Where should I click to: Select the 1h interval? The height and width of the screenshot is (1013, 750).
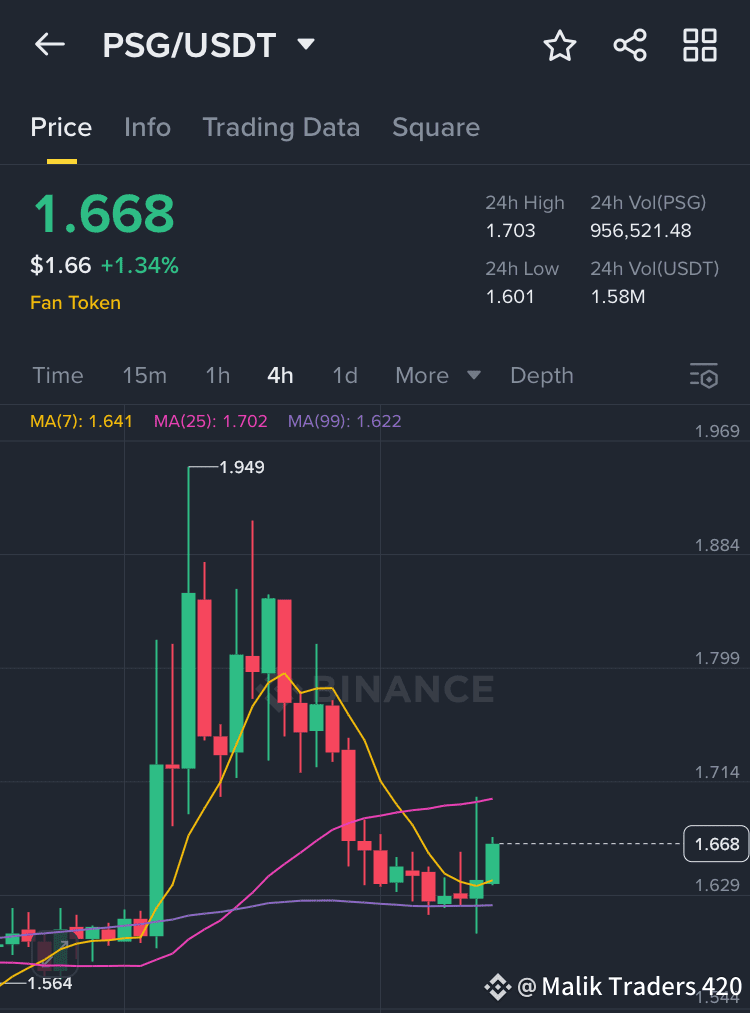coord(218,375)
